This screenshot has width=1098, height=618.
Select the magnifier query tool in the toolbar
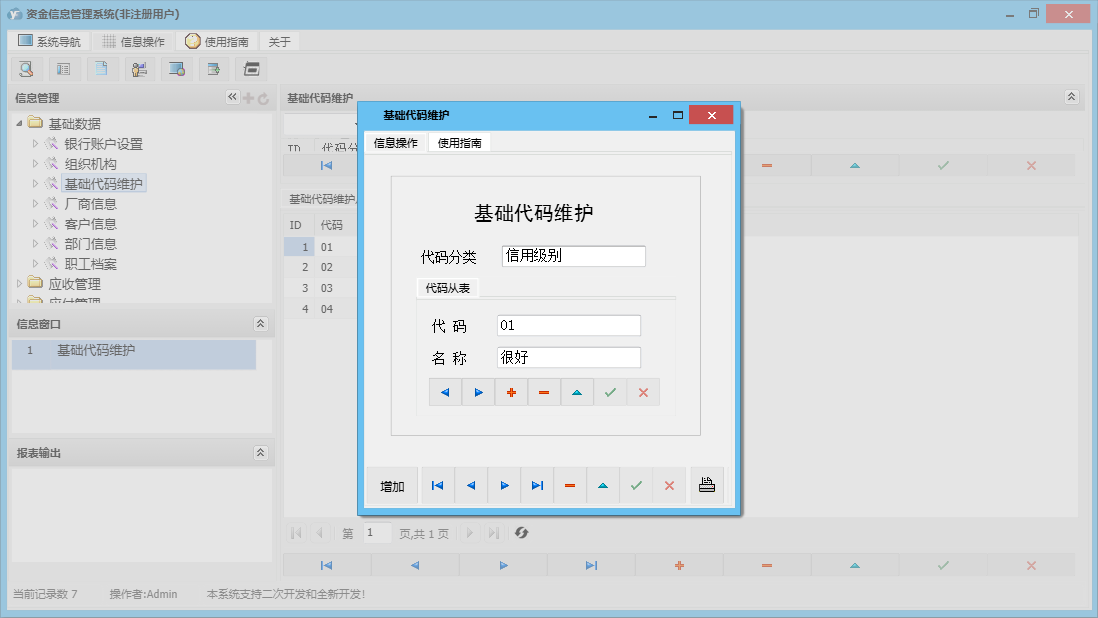coord(26,68)
